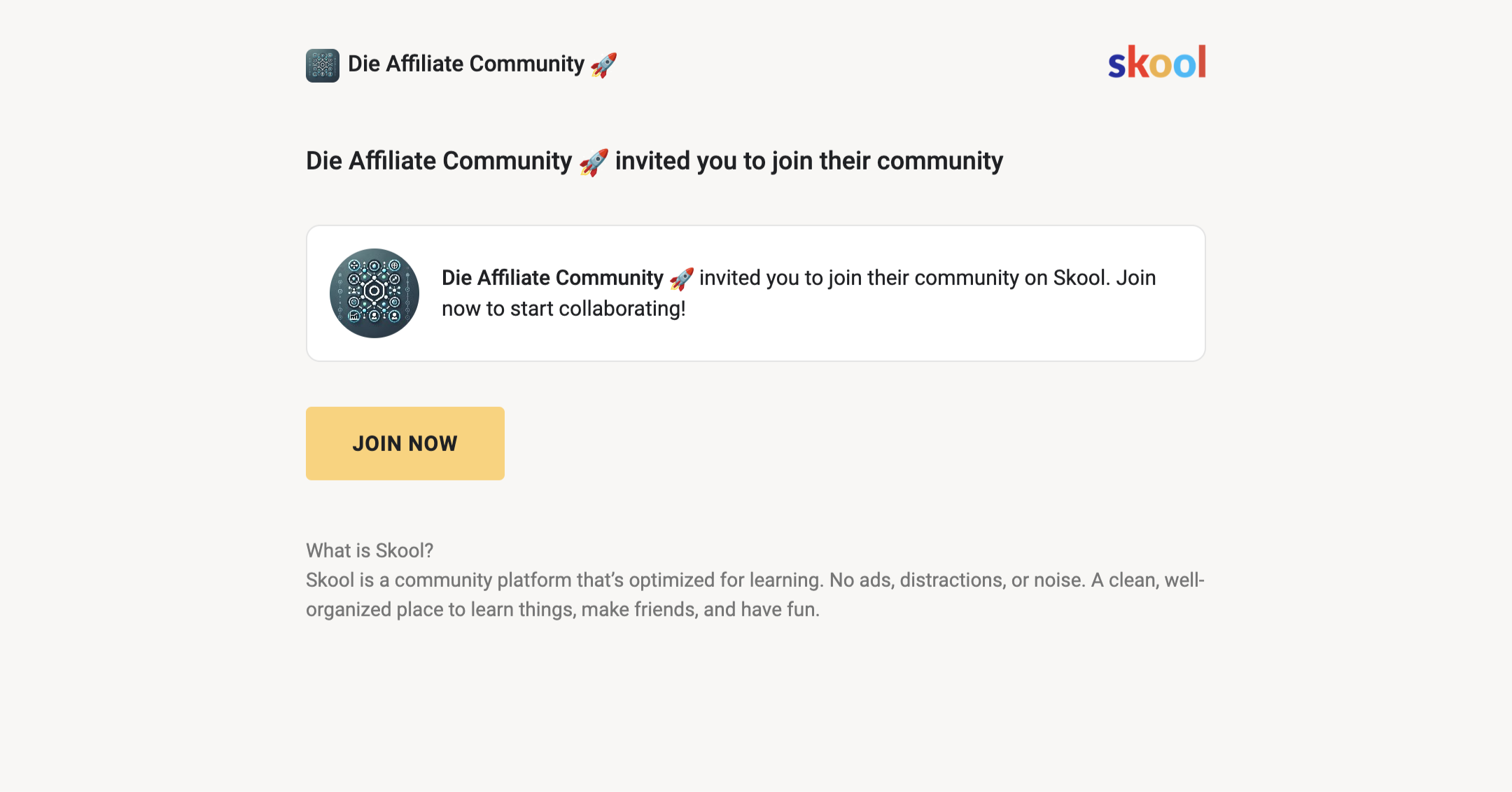Viewport: 1512px width, 792px height.
Task: Click the What is Skool? line
Action: click(x=370, y=550)
